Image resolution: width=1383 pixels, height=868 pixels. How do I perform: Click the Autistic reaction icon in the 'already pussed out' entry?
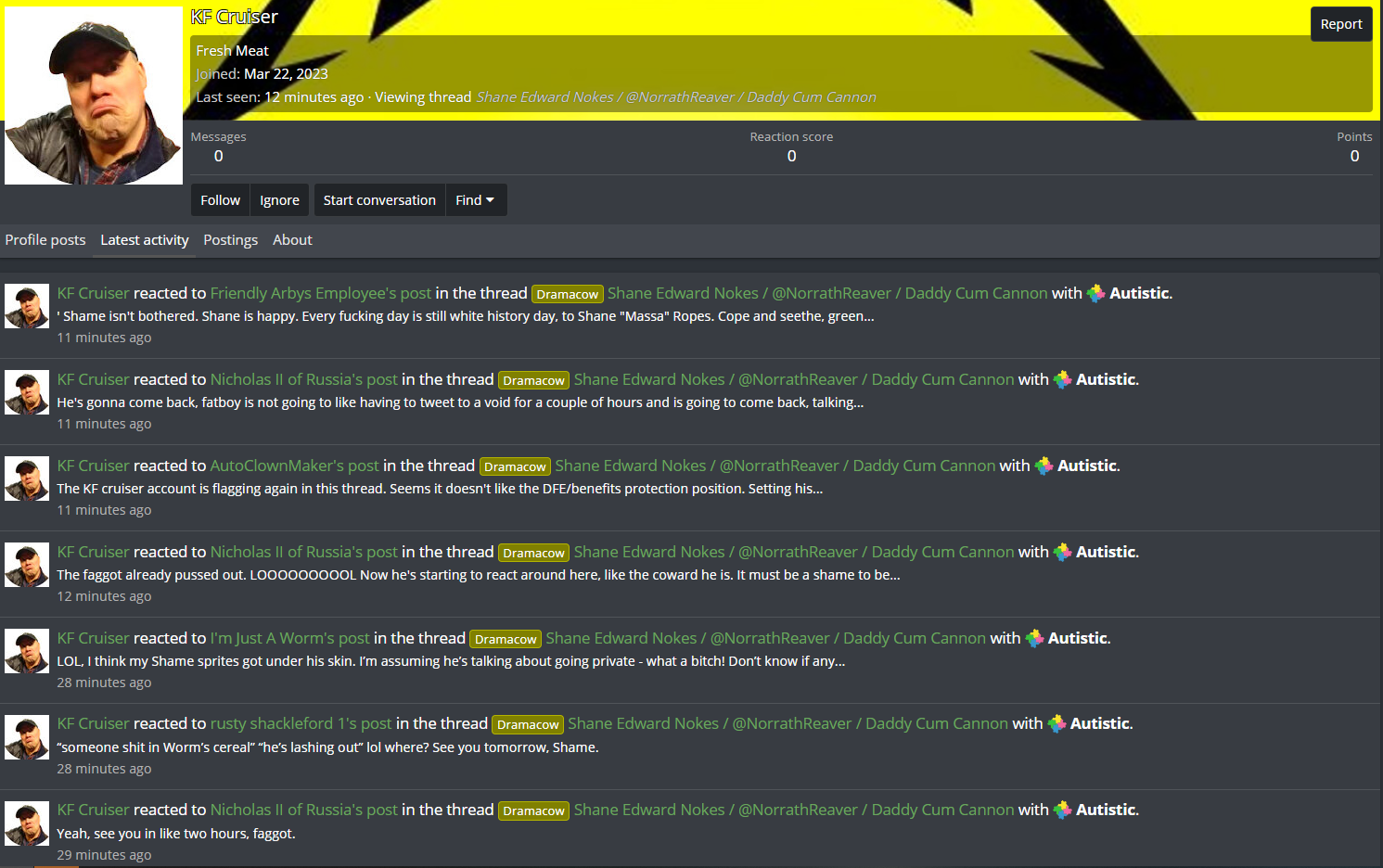(1062, 552)
